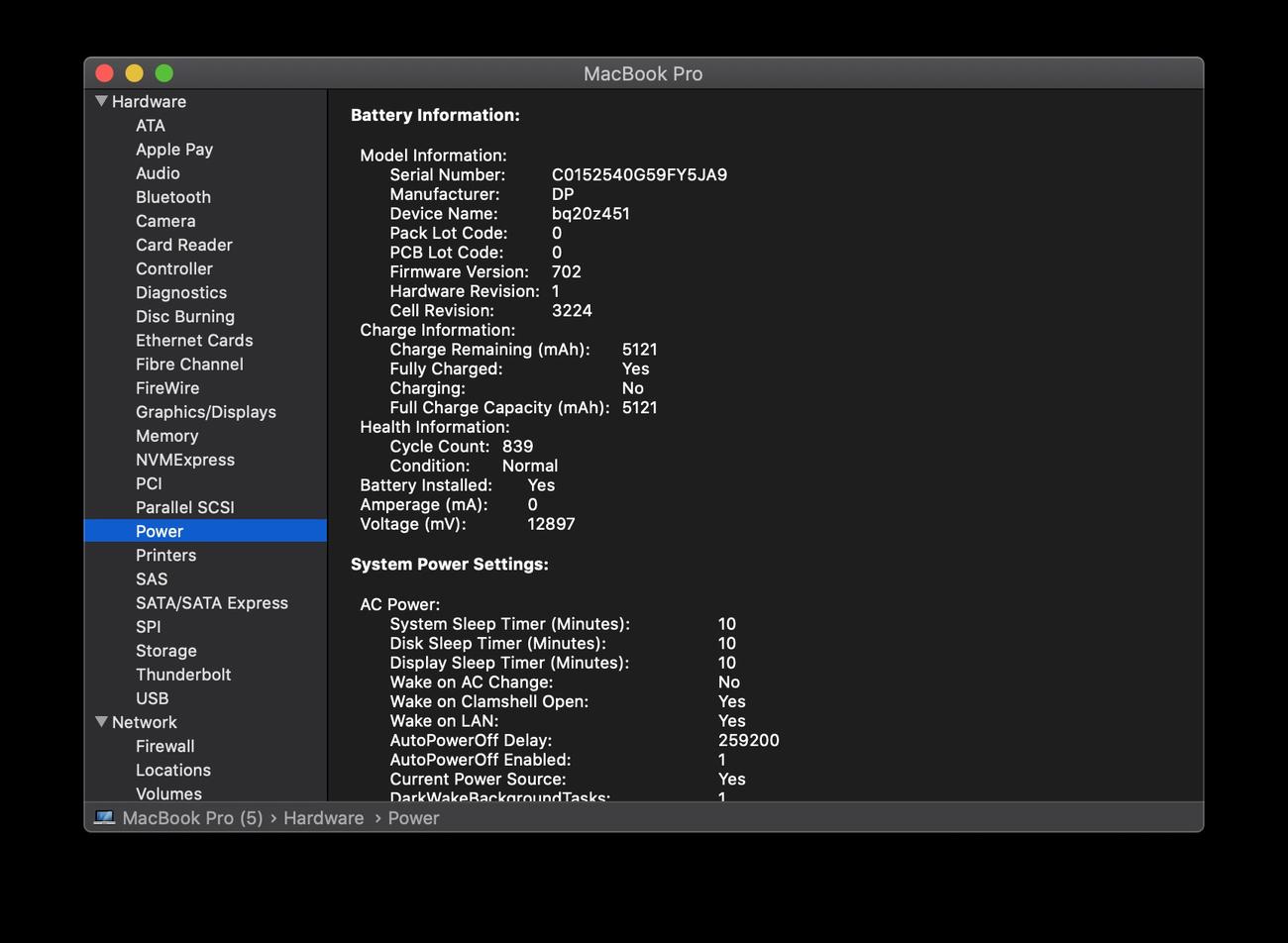This screenshot has width=1288, height=943.
Task: Click the Hardware category label
Action: click(149, 101)
